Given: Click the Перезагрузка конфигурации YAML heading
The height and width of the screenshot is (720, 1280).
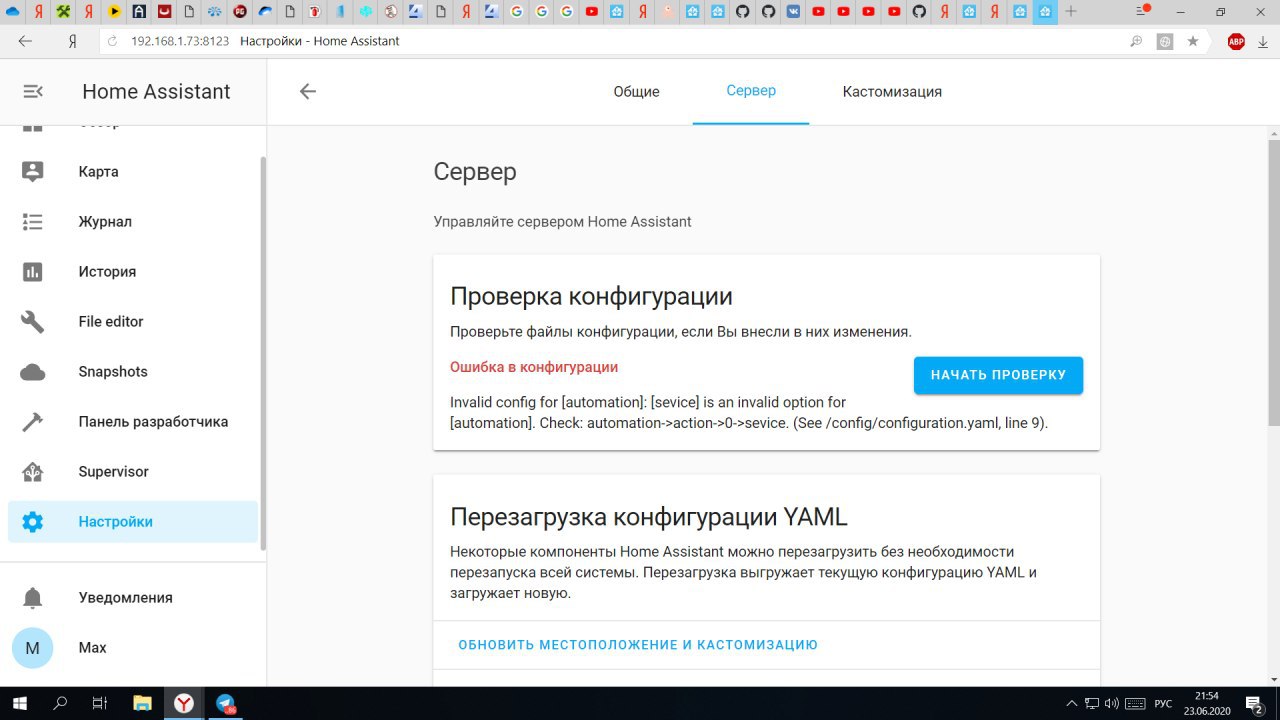Looking at the screenshot, I should tap(649, 517).
